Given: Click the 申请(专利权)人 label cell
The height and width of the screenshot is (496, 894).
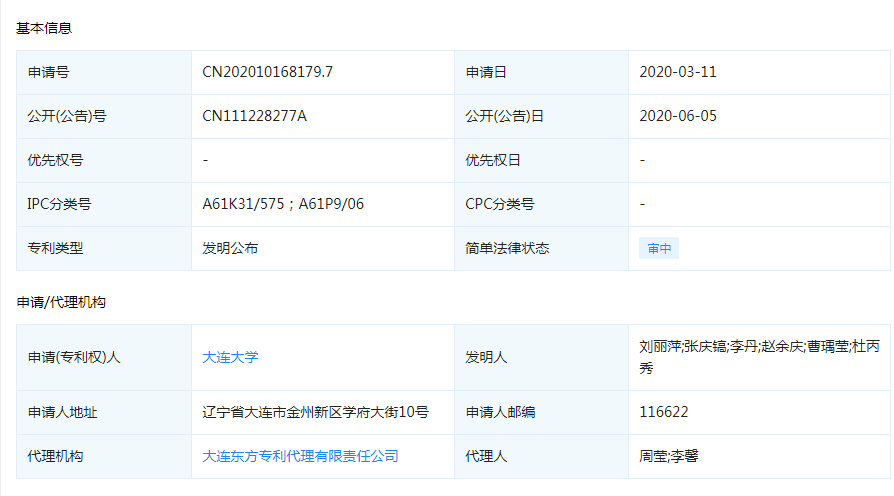Looking at the screenshot, I should (74, 357).
